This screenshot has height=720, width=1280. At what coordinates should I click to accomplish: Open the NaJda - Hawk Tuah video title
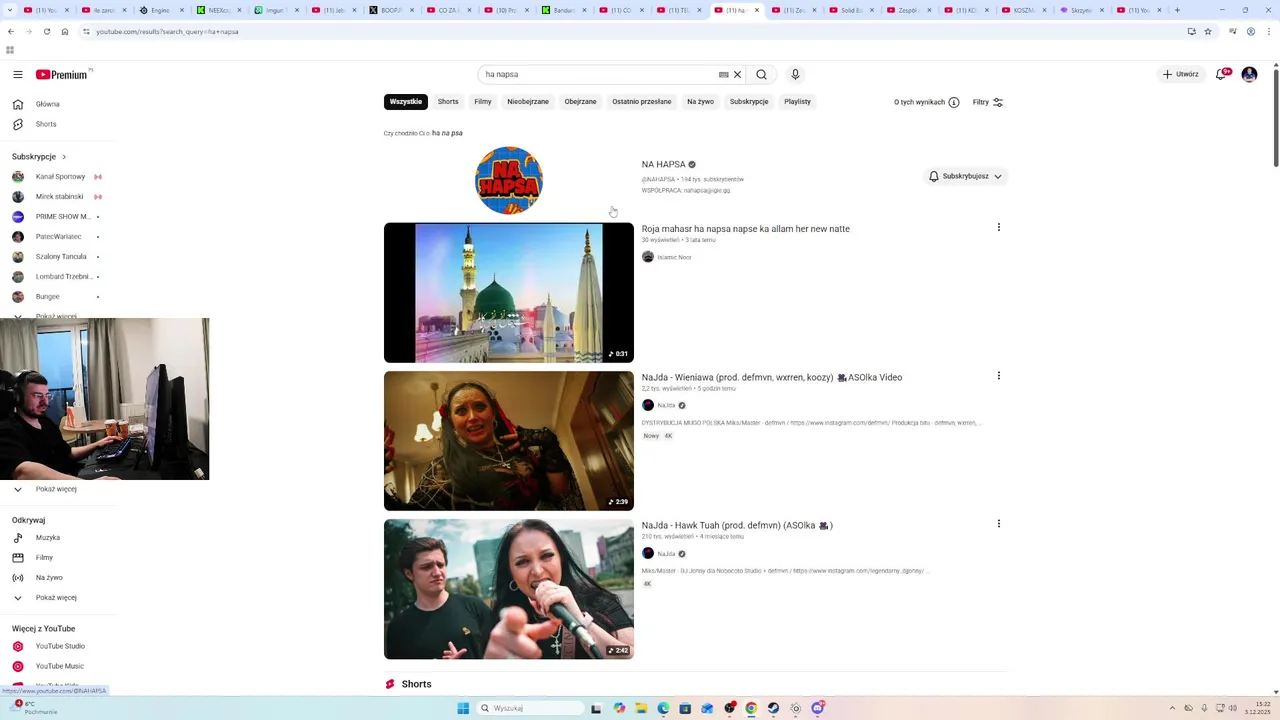[737, 525]
